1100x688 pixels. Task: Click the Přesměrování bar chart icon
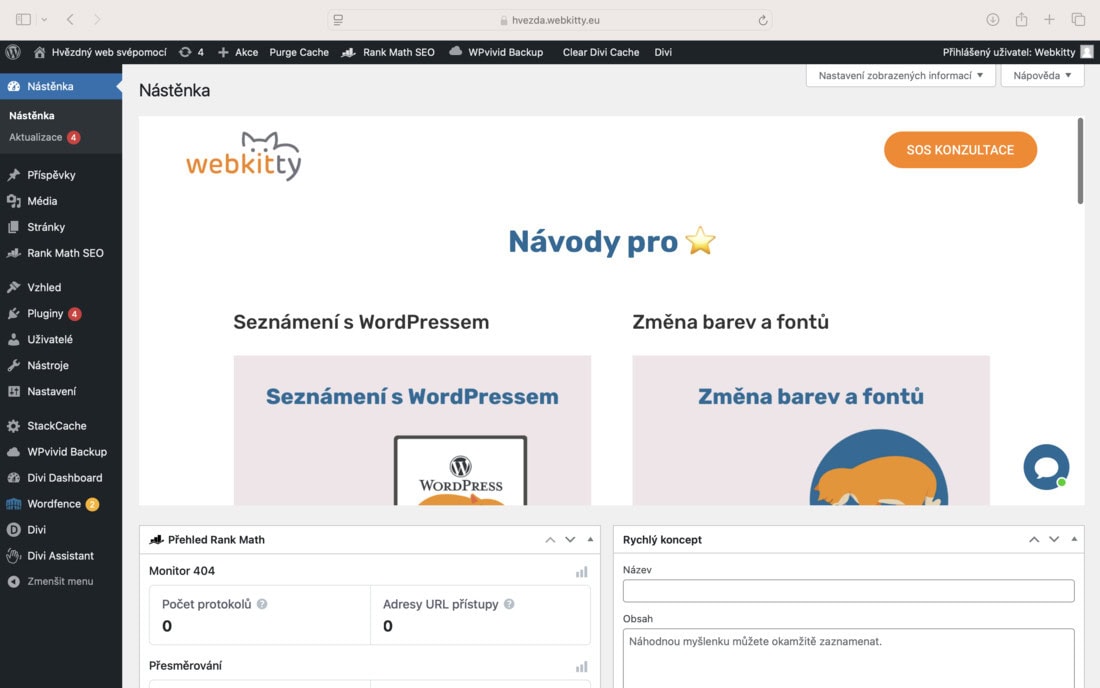[582, 666]
